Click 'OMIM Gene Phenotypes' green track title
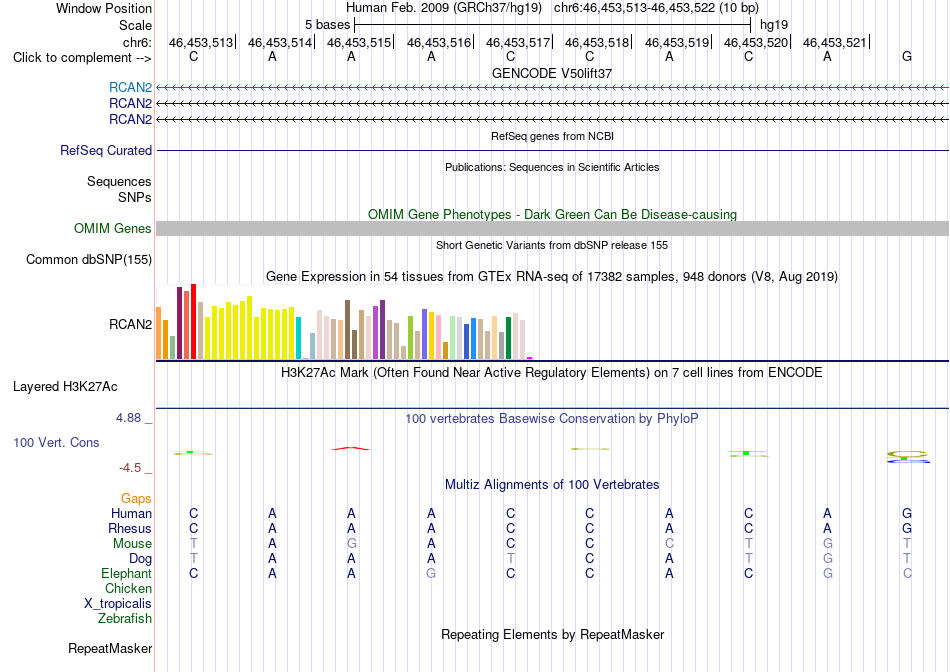Screen dimensions: 950x672 coord(552,215)
